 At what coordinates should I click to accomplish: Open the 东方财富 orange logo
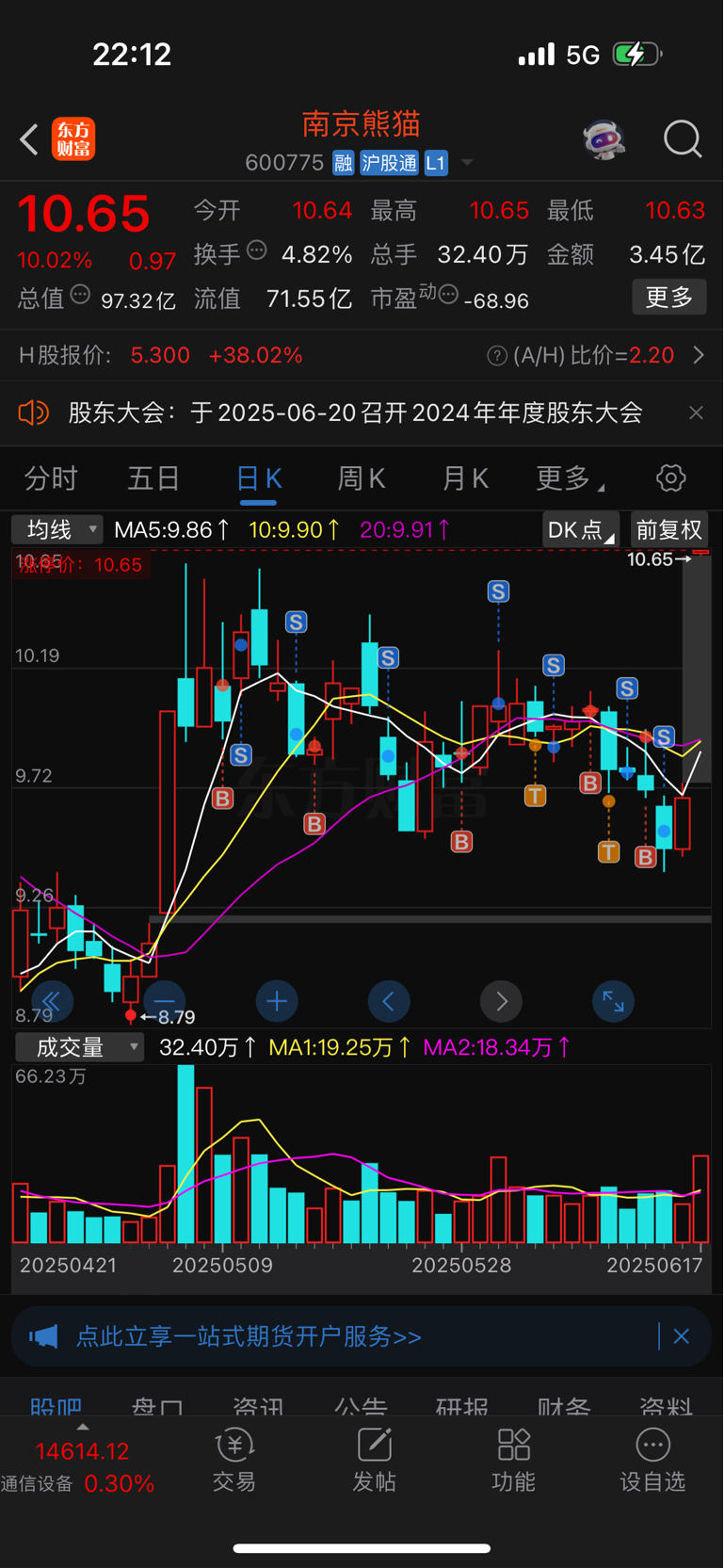73,139
